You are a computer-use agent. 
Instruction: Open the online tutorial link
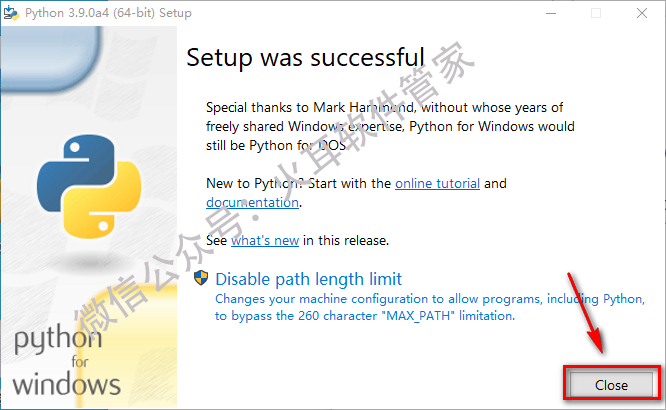437,184
